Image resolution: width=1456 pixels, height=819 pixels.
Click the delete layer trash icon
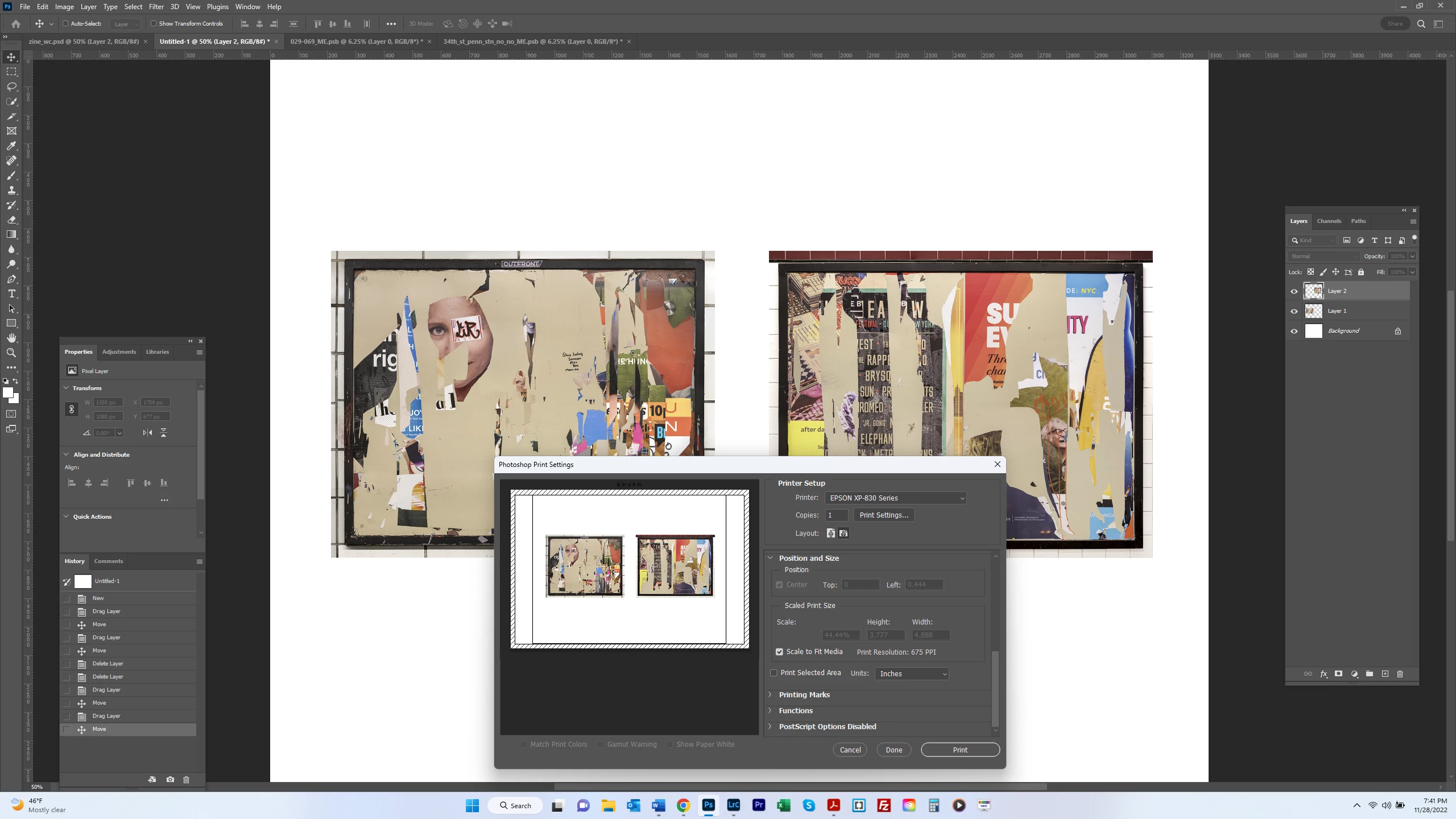click(1400, 673)
